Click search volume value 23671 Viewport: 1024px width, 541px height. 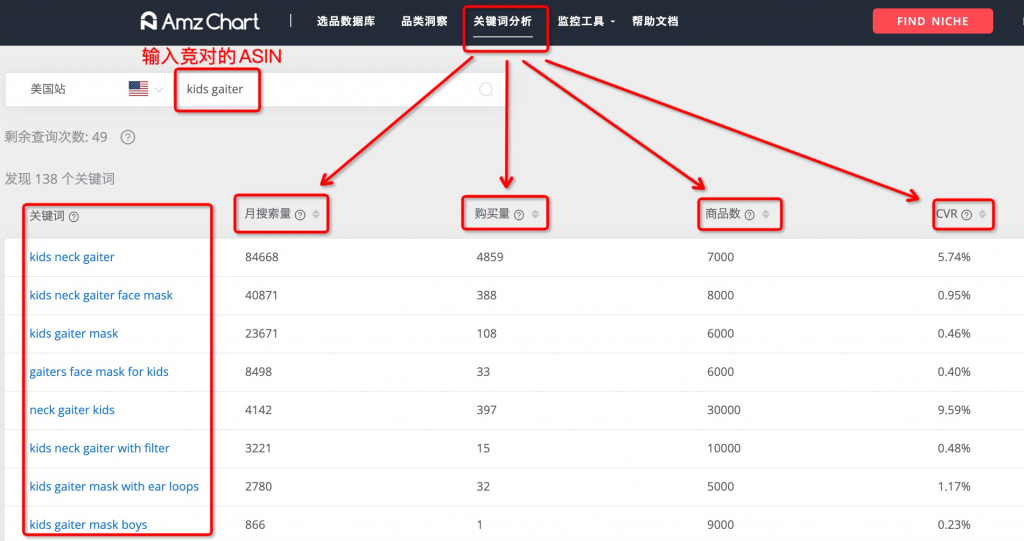coord(261,334)
